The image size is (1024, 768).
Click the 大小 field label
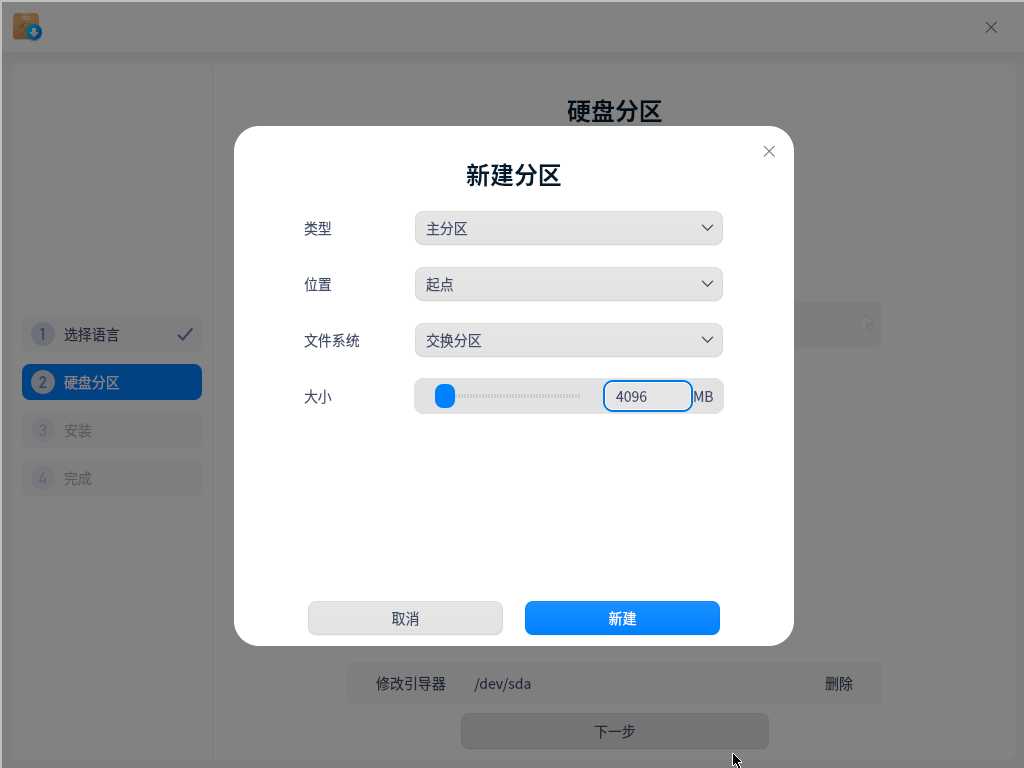[318, 396]
